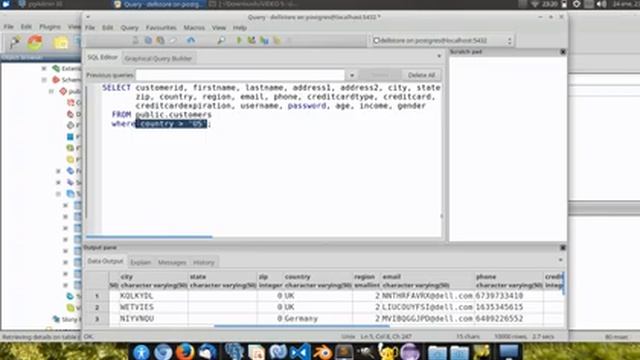Expand the Extensions tree node

point(44,69)
